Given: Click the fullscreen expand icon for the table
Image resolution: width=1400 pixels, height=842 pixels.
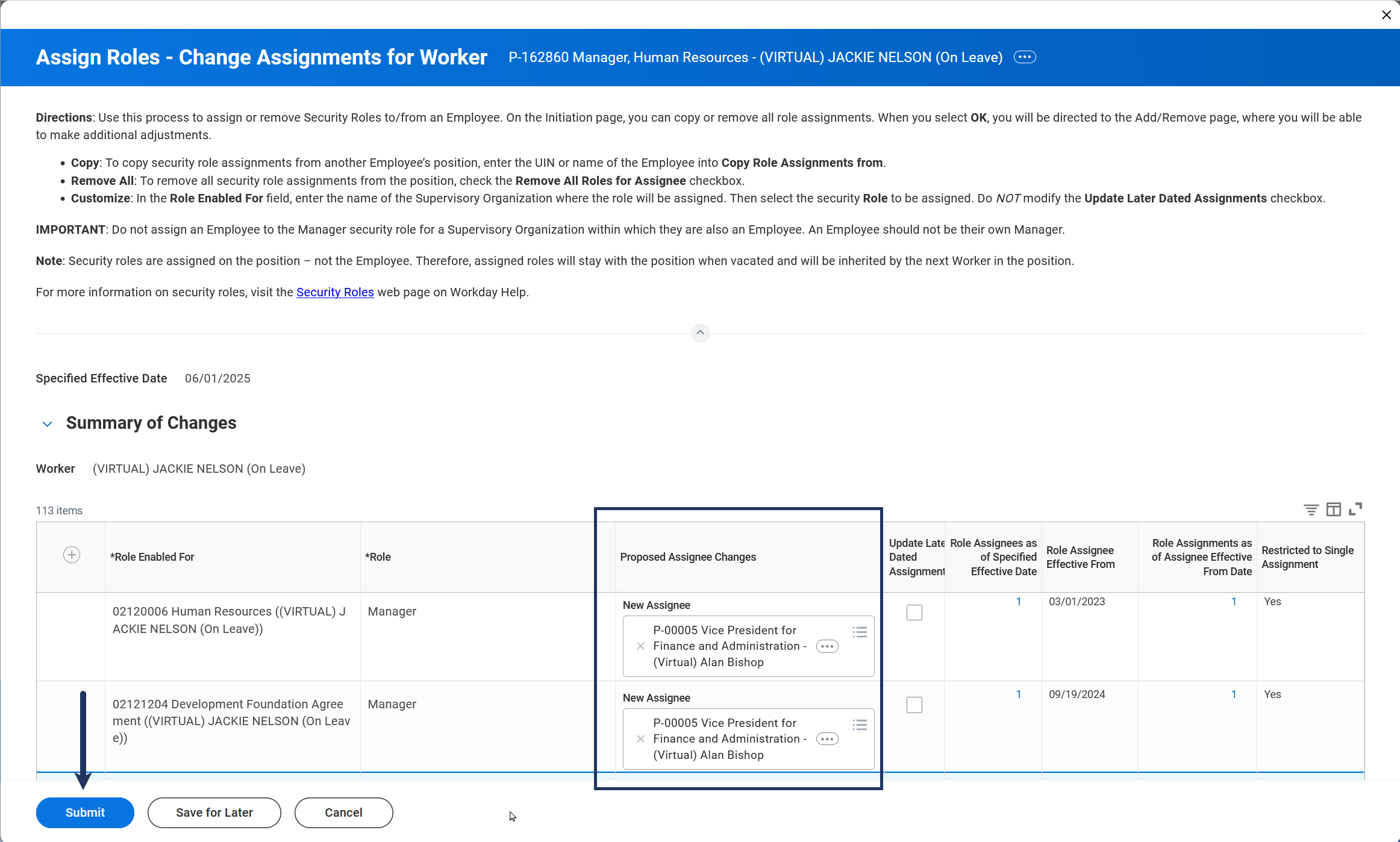Looking at the screenshot, I should [x=1355, y=510].
